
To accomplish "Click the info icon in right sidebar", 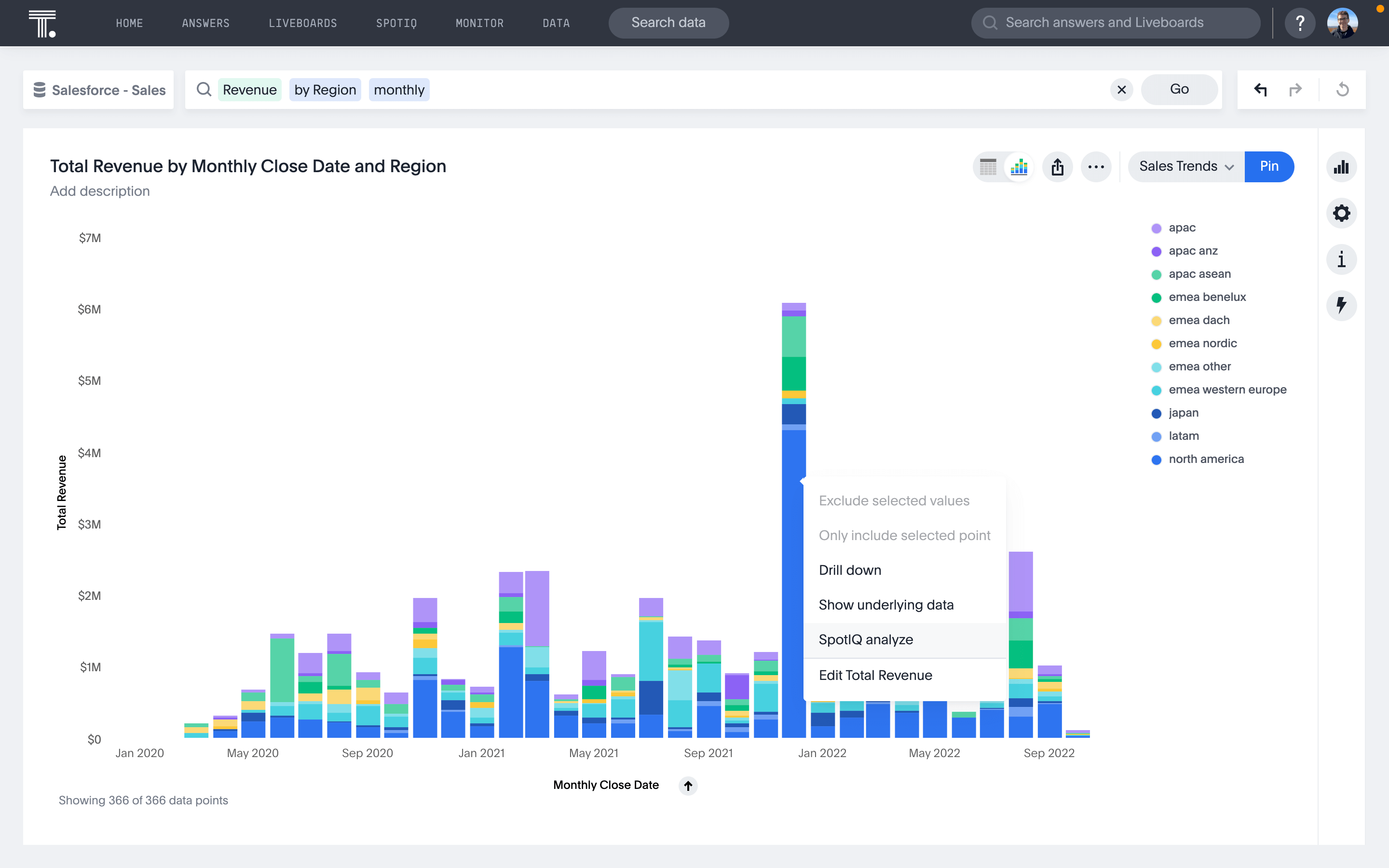I will [x=1341, y=260].
